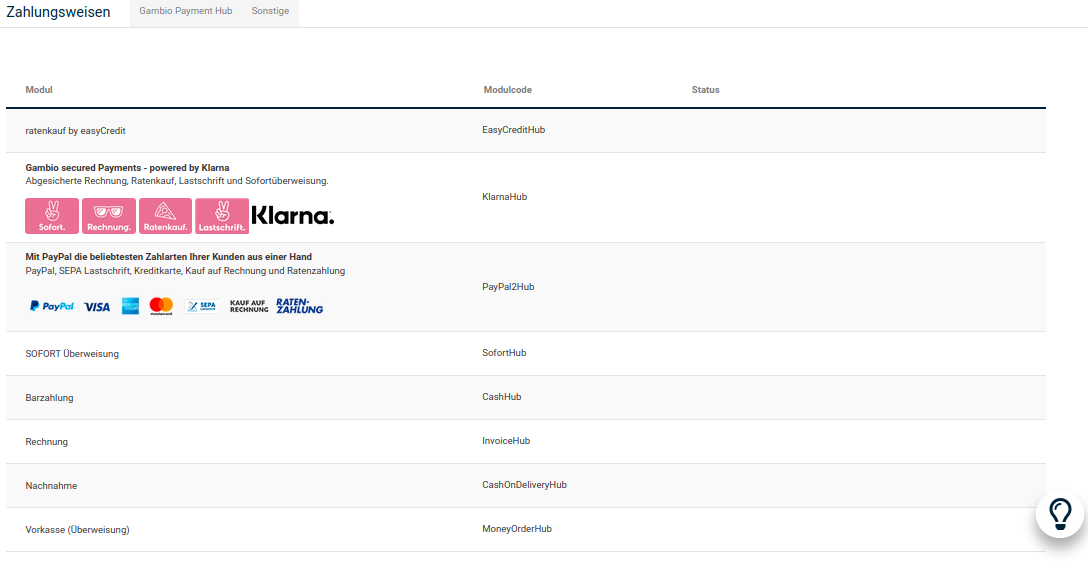This screenshot has width=1088, height=572.
Task: Select the Vorkasse (Überweisung) module row
Action: click(78, 530)
